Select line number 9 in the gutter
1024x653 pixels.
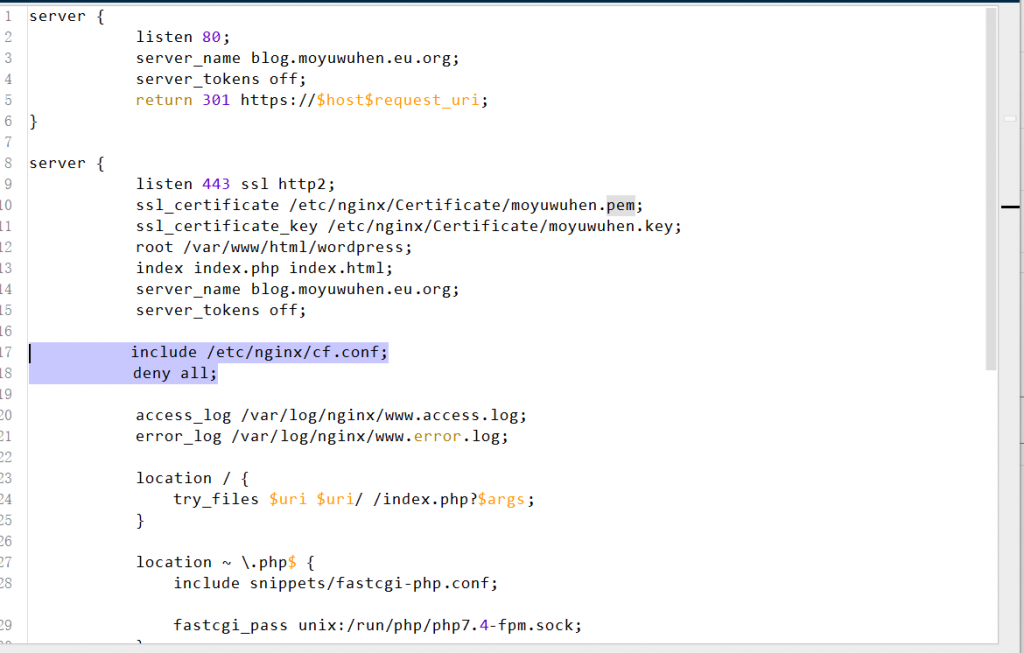coord(8,184)
